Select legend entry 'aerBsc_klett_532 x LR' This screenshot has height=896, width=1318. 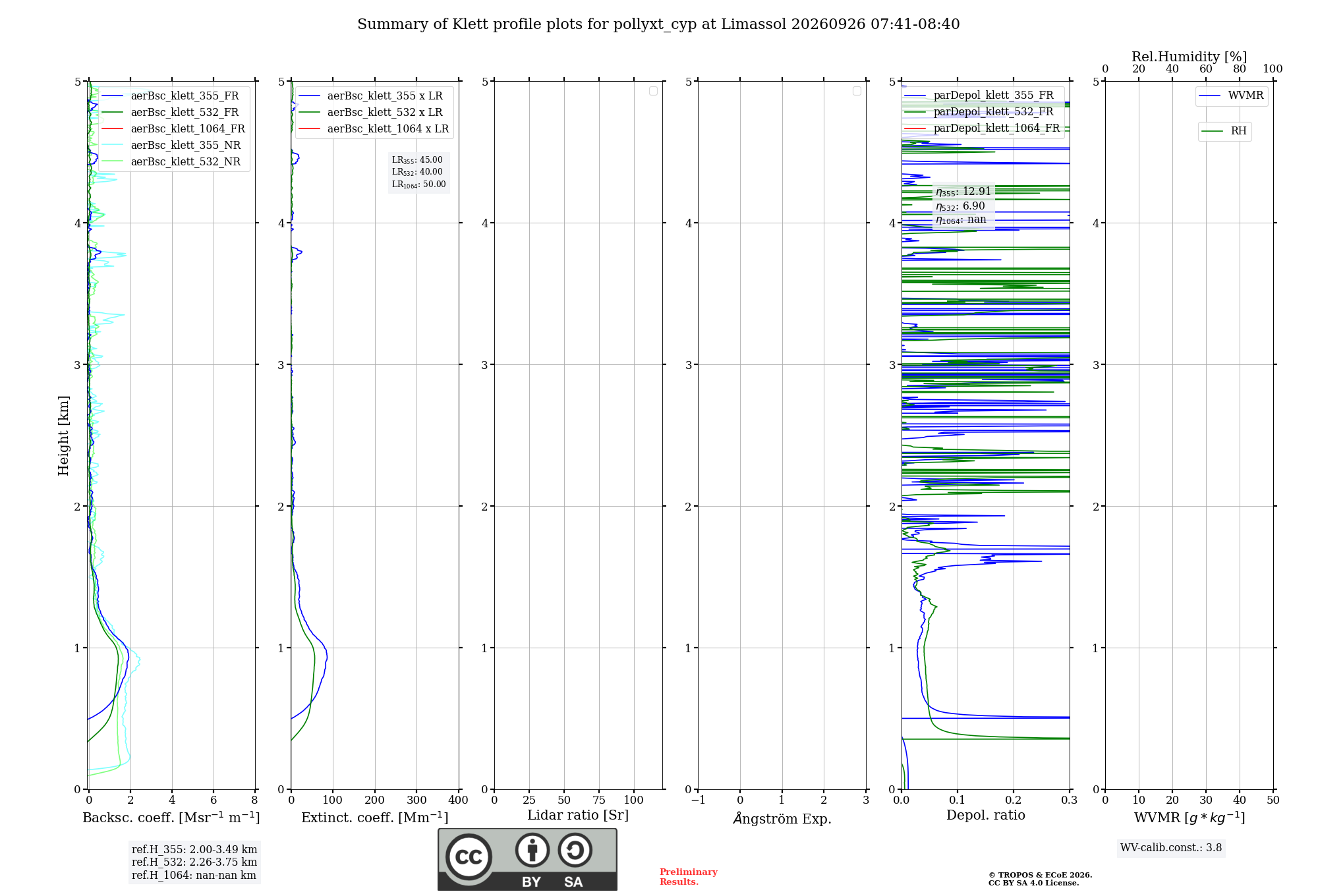371,112
